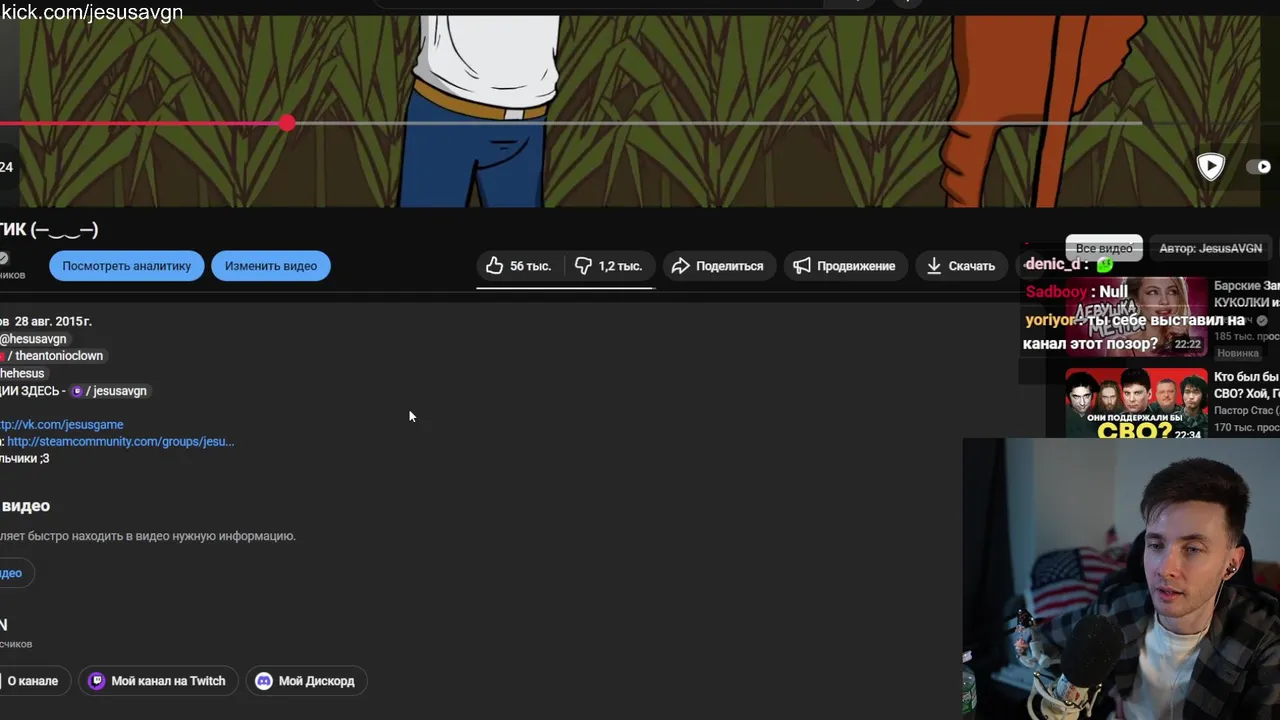This screenshot has height=720, width=1280.
Task: Click the red progress bar scrubber handle
Action: point(287,123)
